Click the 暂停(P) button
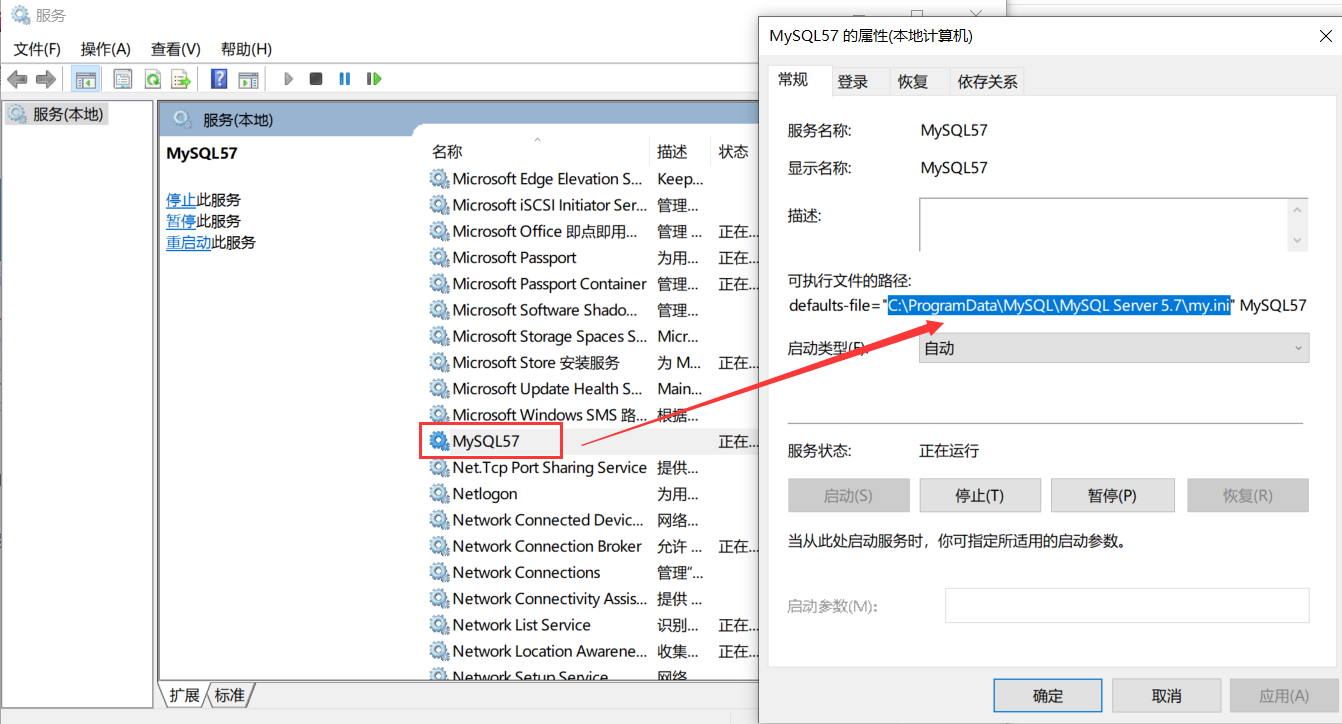1342x724 pixels. [1113, 495]
